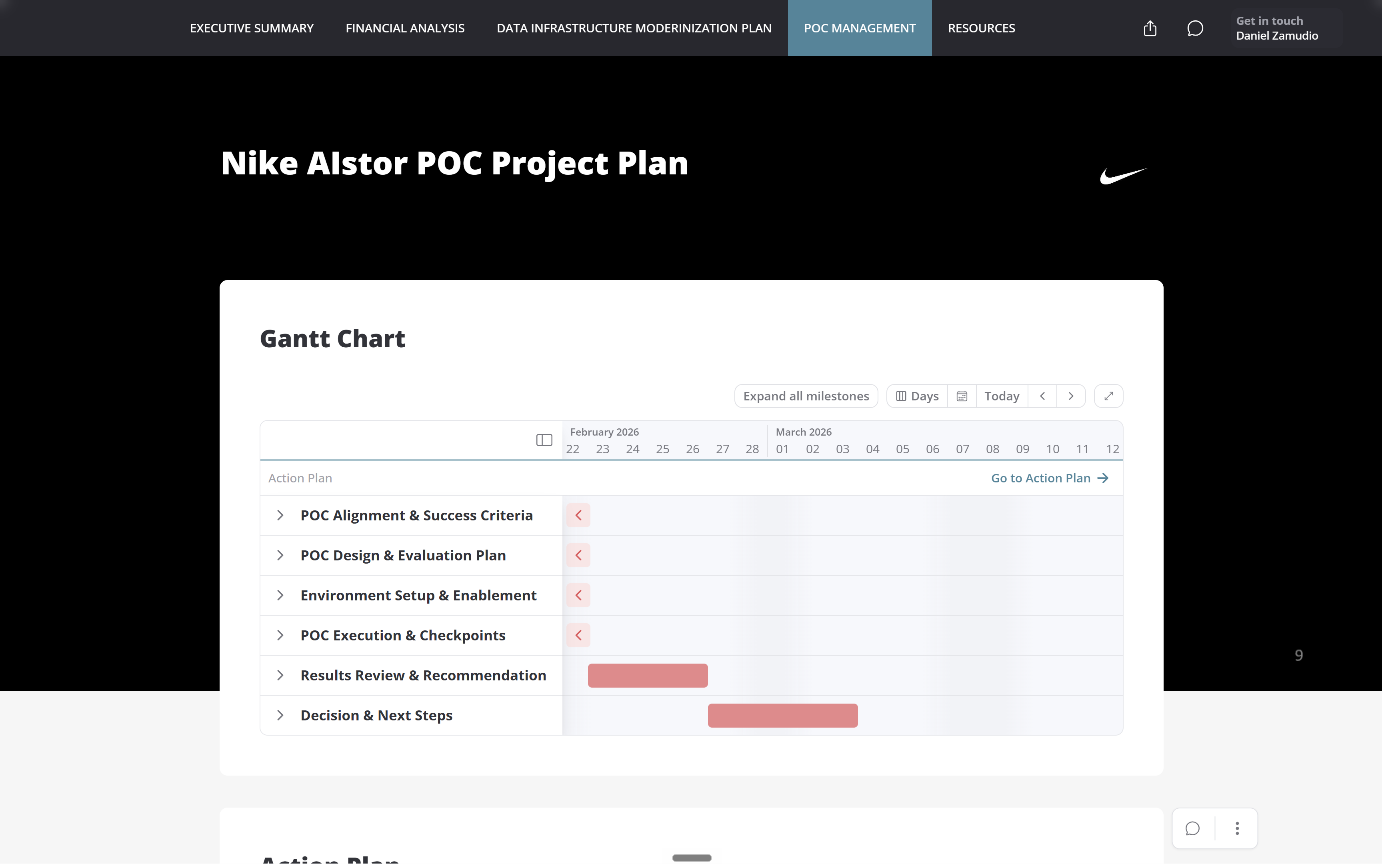Screen dimensions: 1382x864
Task: Click the Today button
Action: click(x=1002, y=396)
